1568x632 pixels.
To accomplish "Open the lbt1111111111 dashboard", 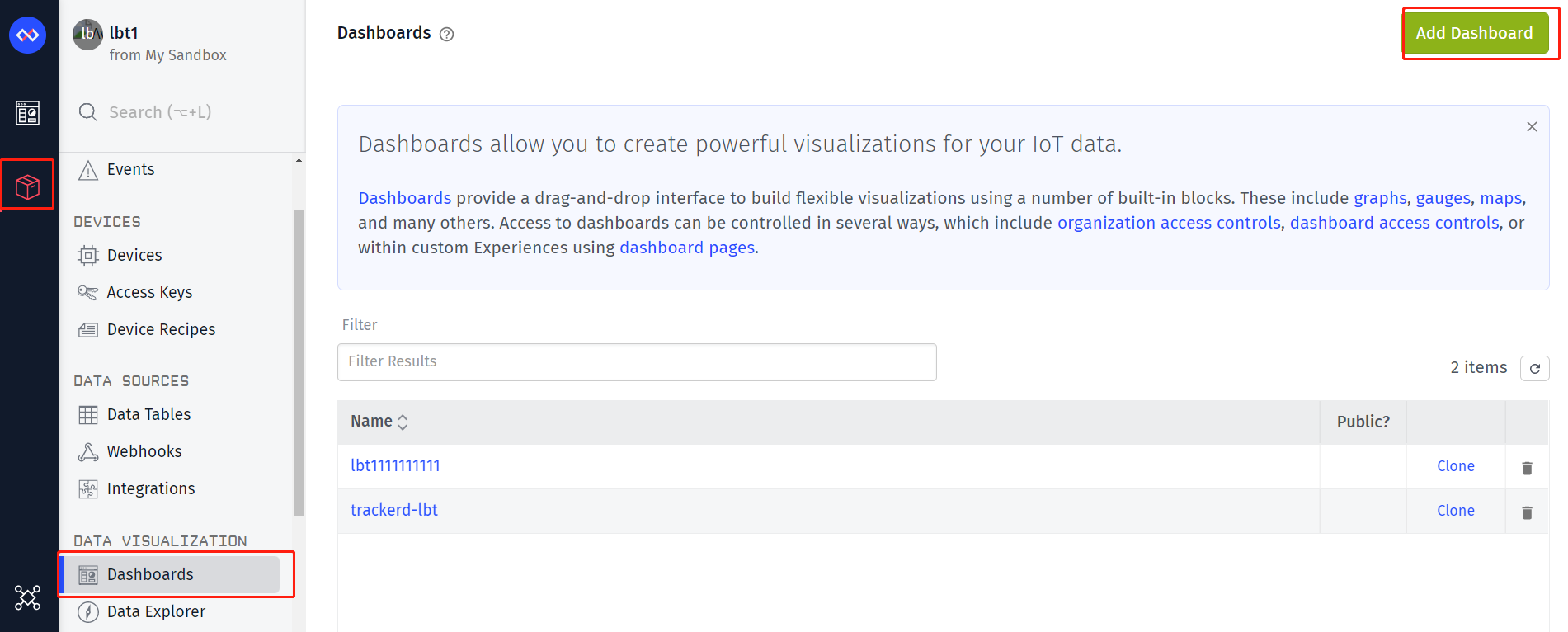I will click(395, 465).
